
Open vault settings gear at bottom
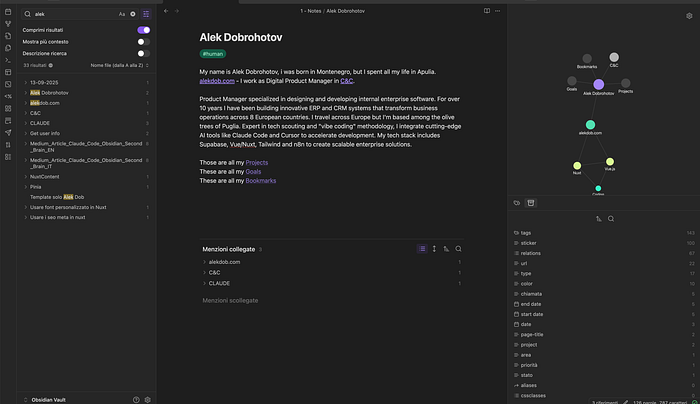click(148, 400)
